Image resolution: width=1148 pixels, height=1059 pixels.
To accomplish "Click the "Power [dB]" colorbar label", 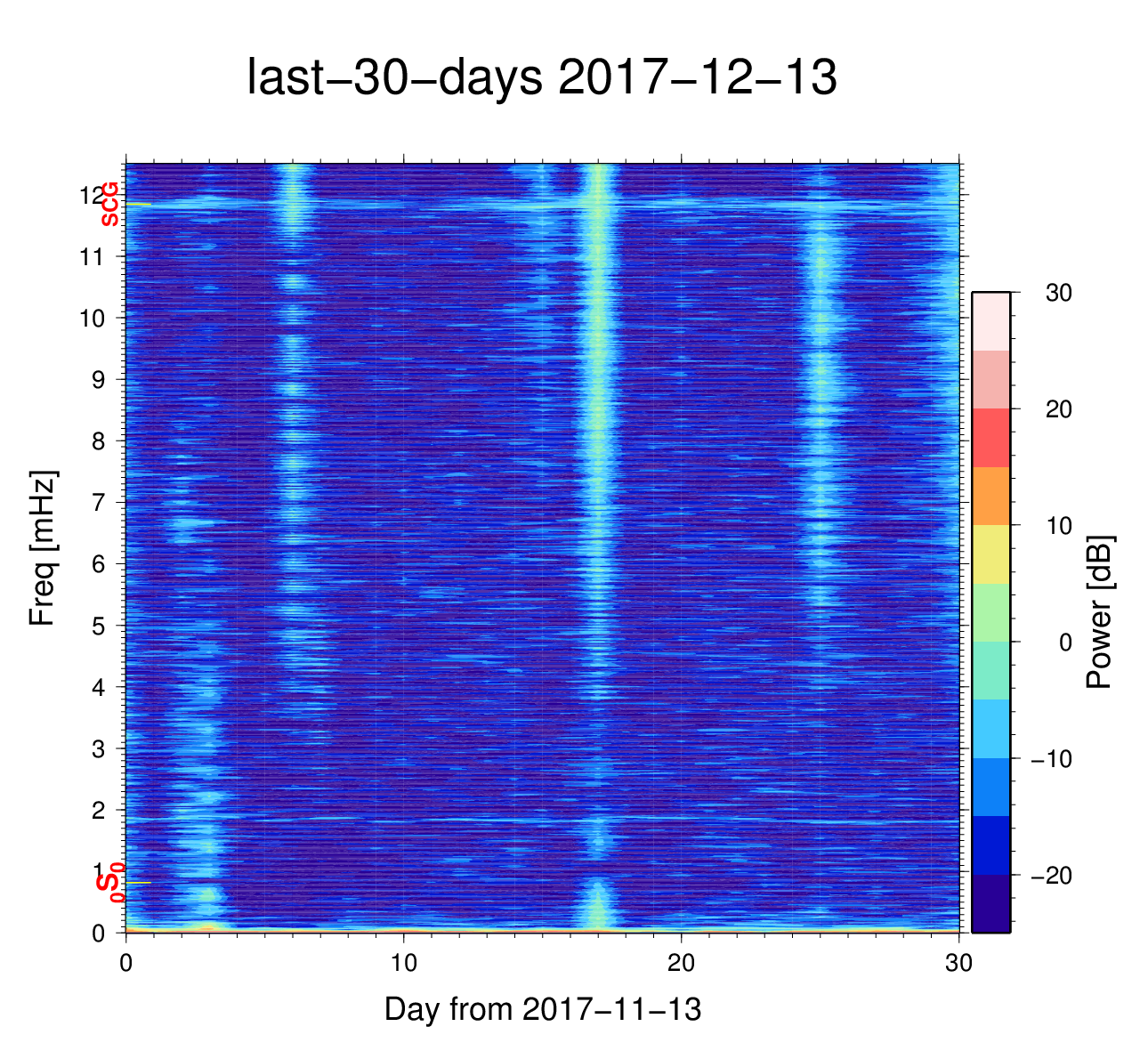I will pos(1100,612).
